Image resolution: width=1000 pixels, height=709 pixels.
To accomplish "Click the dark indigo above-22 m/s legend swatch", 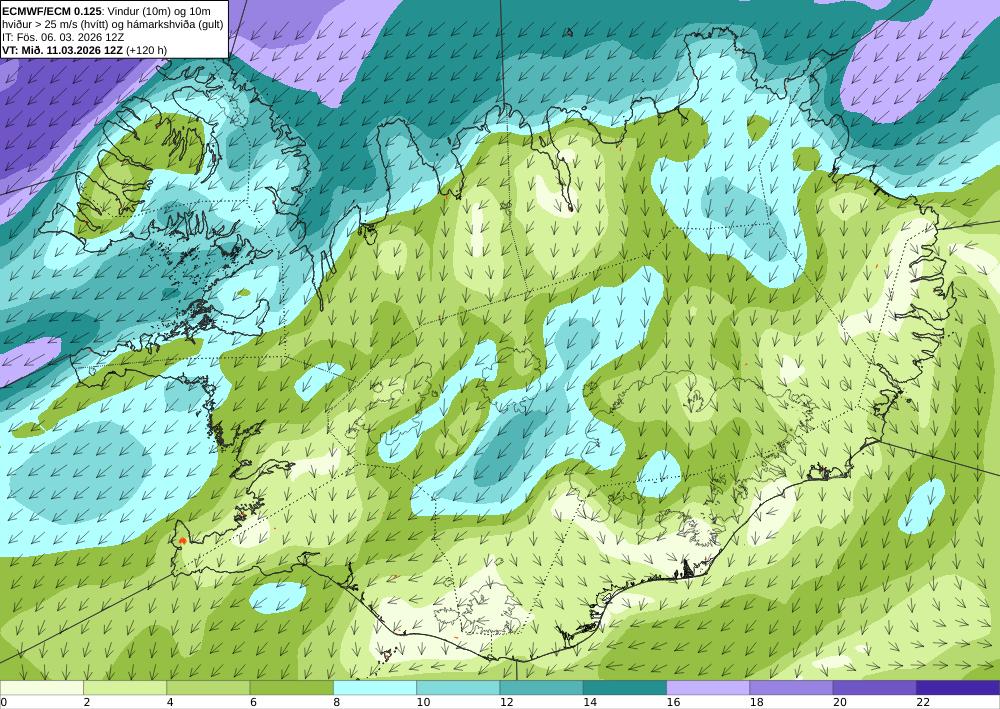I will tap(958, 687).
